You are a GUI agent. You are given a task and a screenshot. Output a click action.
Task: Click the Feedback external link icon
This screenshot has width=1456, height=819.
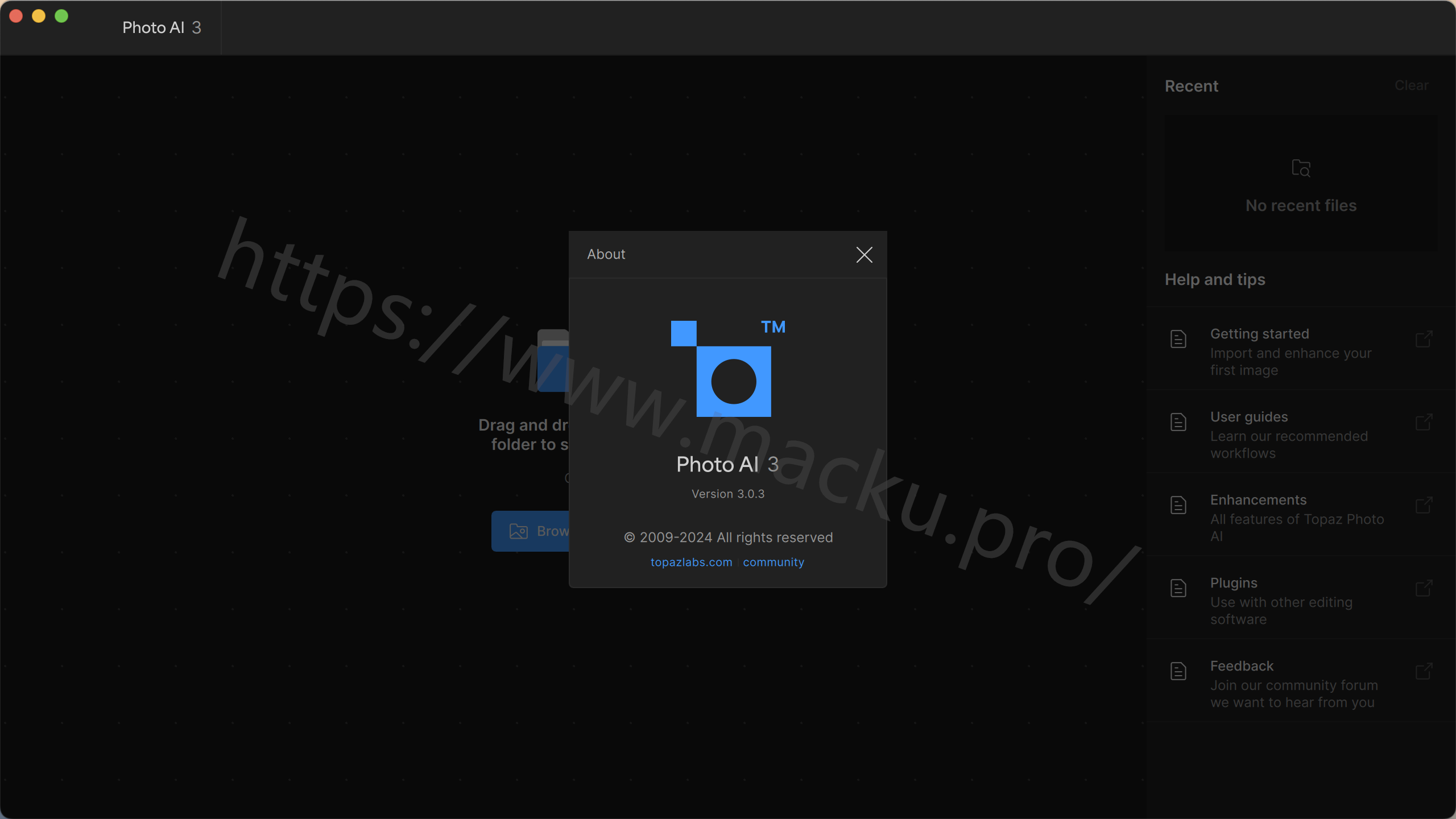pos(1424,671)
